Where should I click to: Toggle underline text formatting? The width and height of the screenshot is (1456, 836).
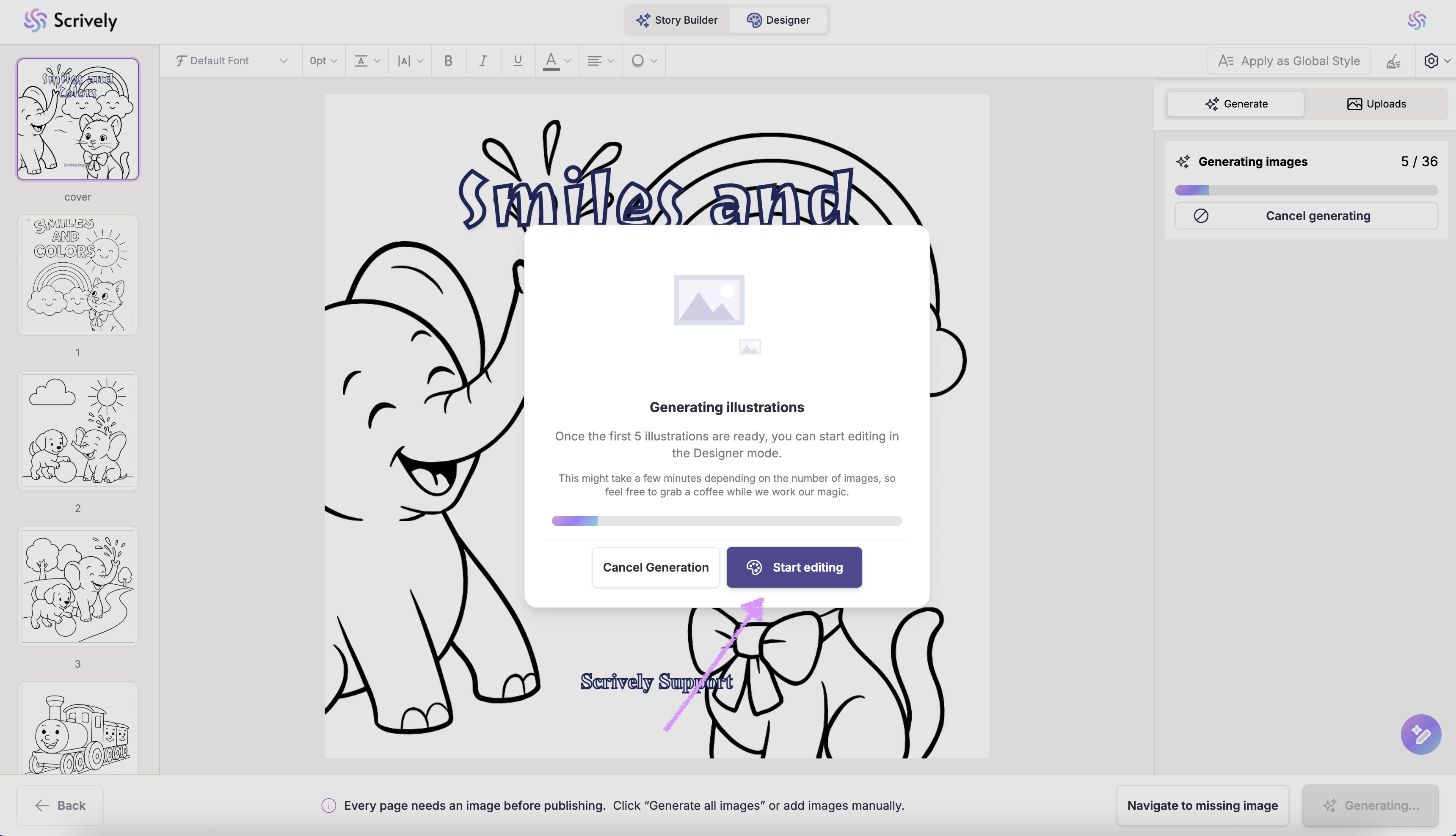tap(518, 61)
